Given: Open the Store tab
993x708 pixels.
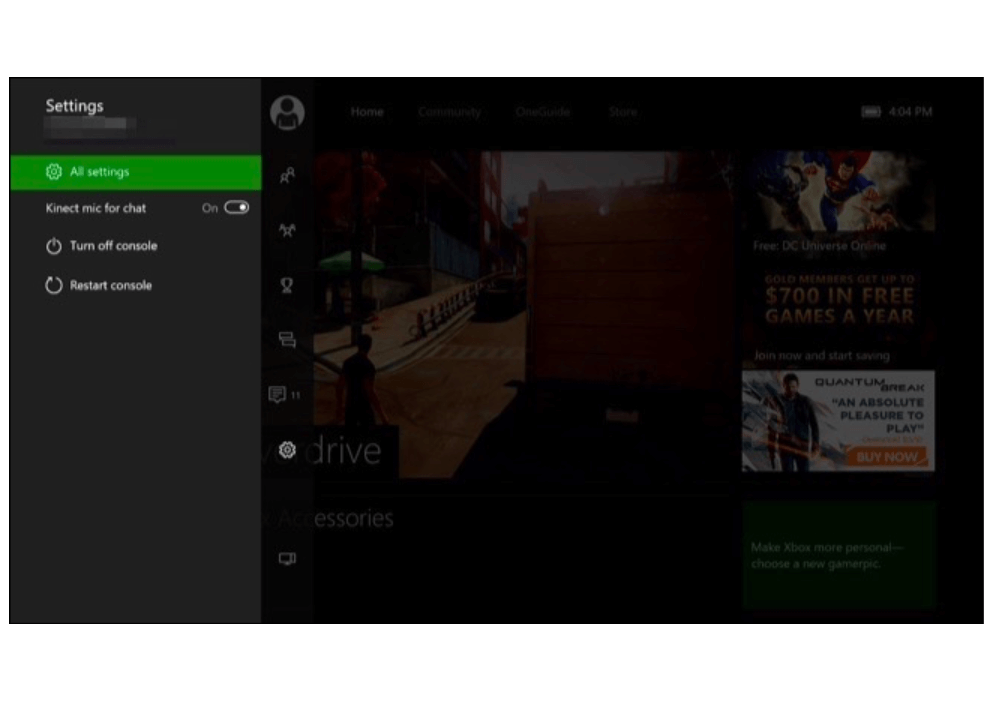Looking at the screenshot, I should point(622,112).
